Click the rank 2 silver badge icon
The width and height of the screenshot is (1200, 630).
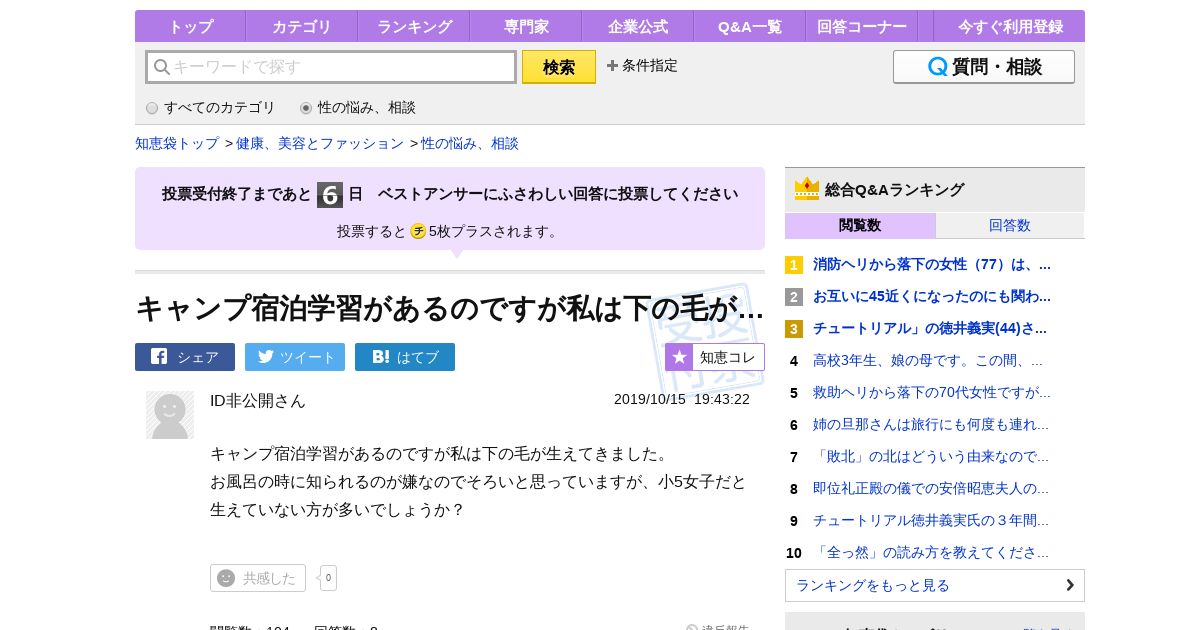(x=794, y=297)
